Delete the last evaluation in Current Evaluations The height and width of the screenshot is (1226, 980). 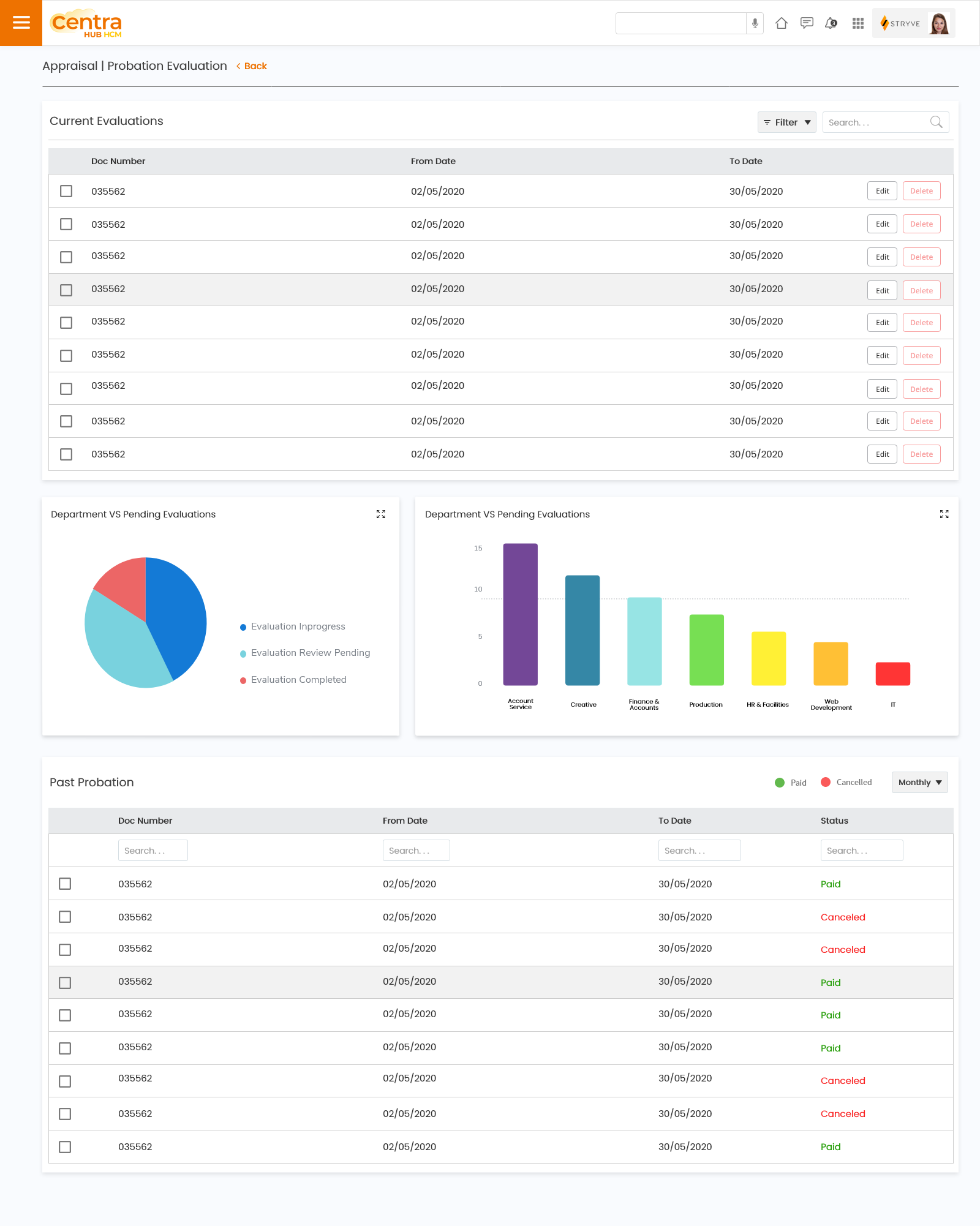point(922,454)
